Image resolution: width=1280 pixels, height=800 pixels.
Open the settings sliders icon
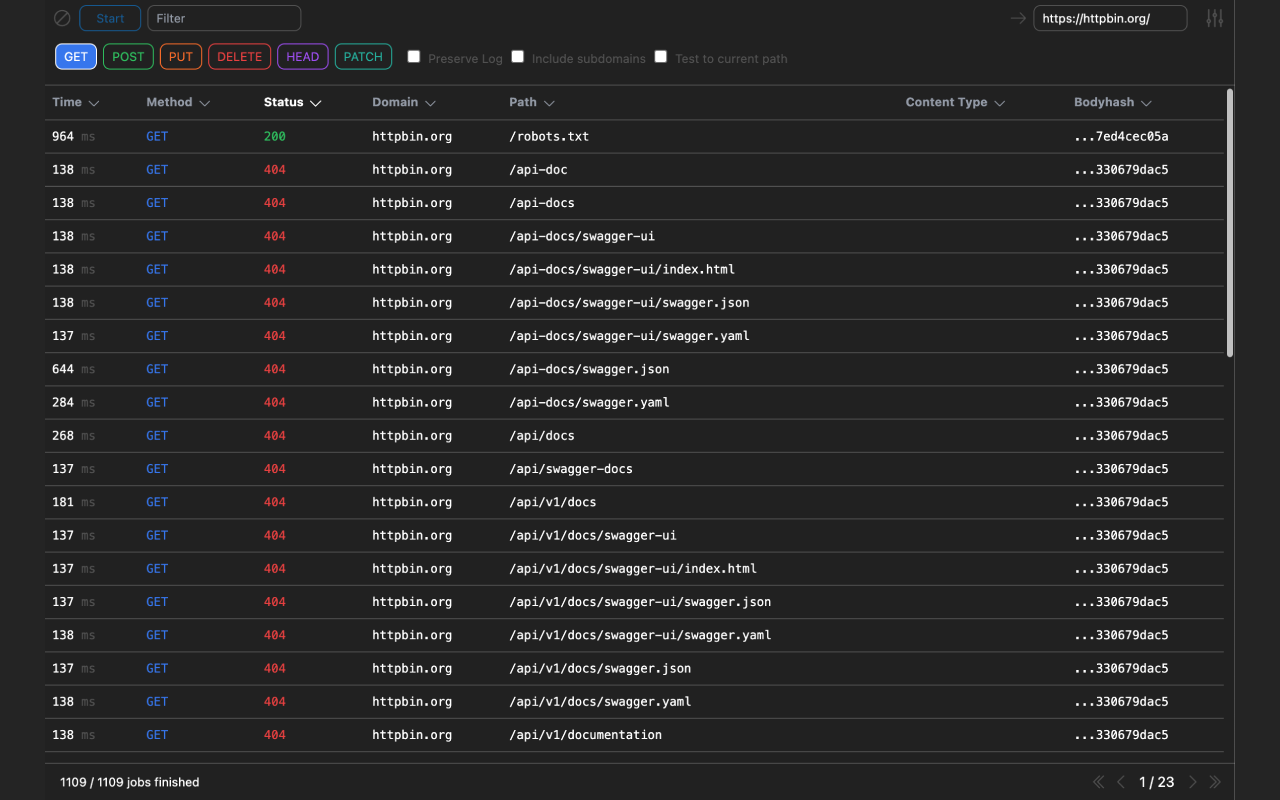point(1215,18)
